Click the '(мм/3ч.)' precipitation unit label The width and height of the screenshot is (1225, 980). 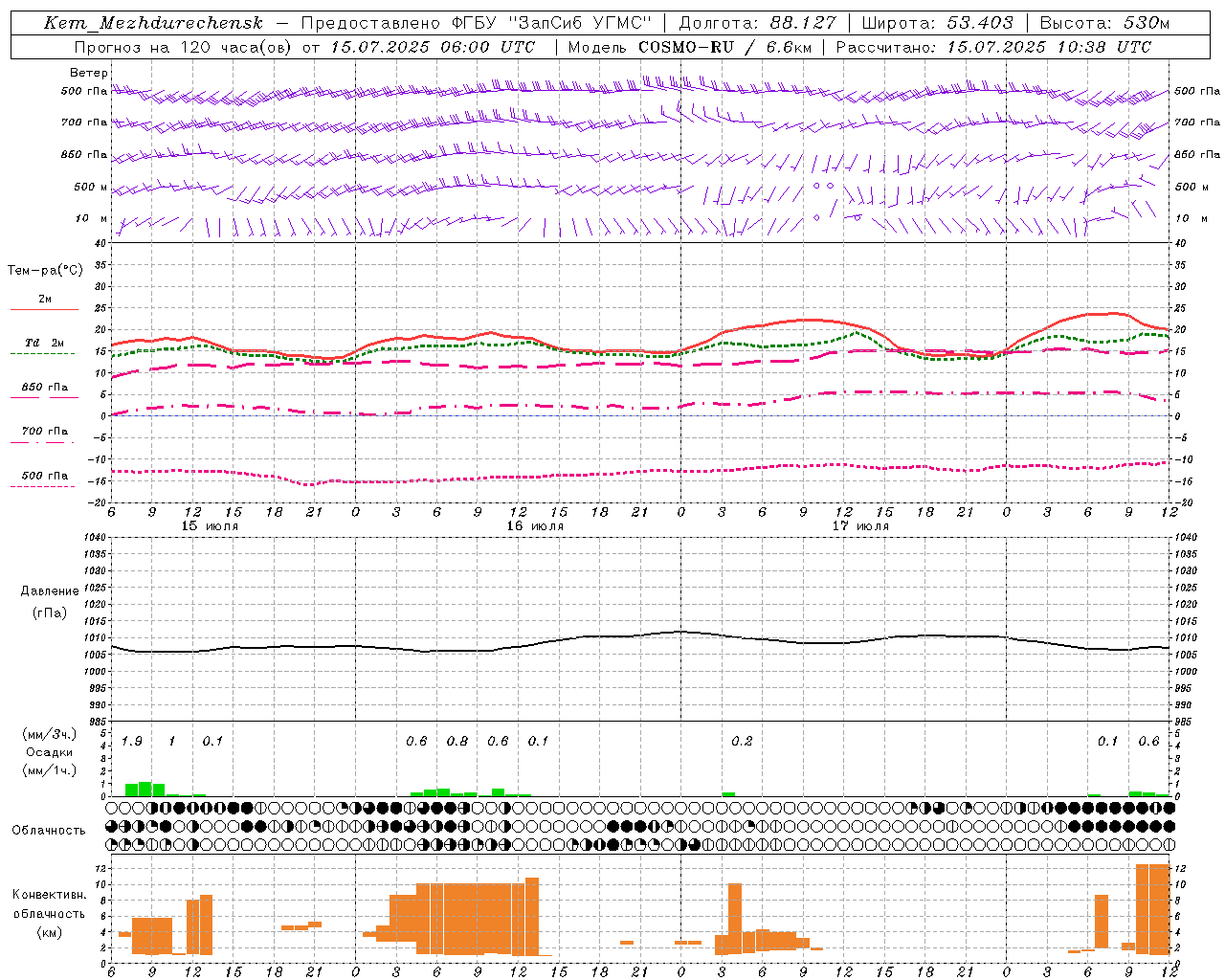tap(49, 734)
